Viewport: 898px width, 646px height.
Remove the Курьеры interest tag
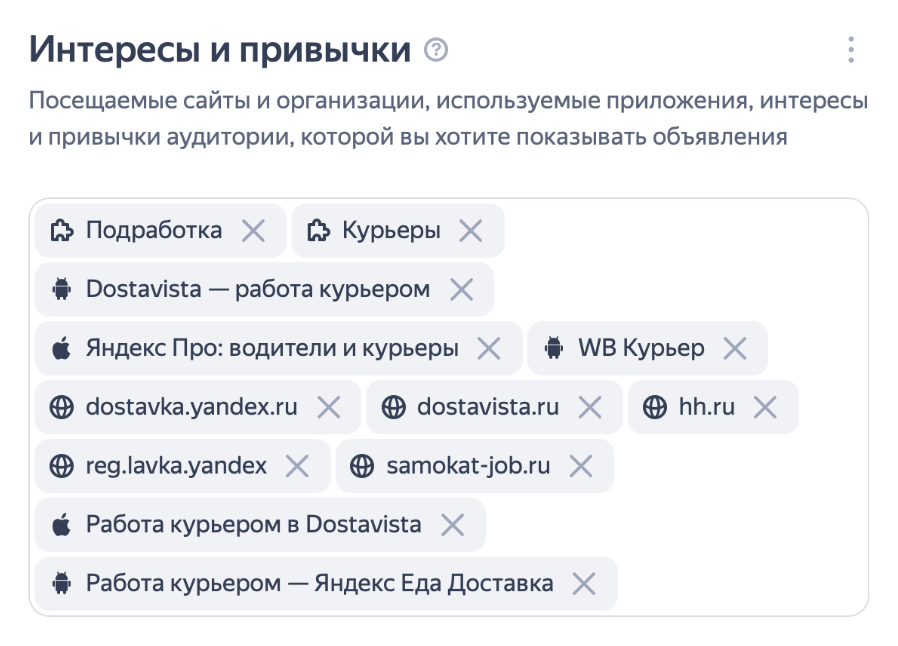pyautogui.click(x=471, y=231)
